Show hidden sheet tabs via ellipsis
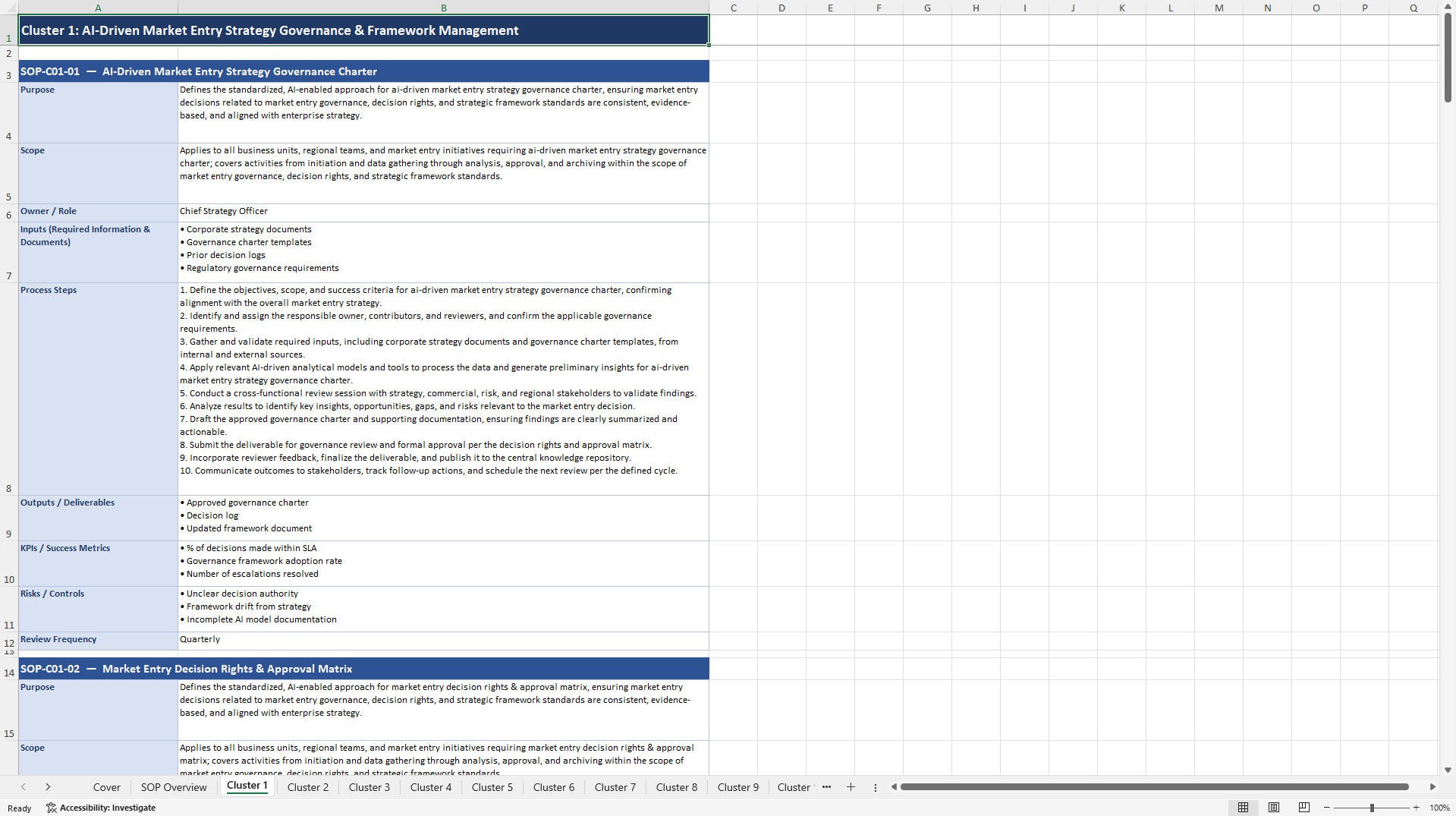This screenshot has height=816, width=1456. point(826,787)
